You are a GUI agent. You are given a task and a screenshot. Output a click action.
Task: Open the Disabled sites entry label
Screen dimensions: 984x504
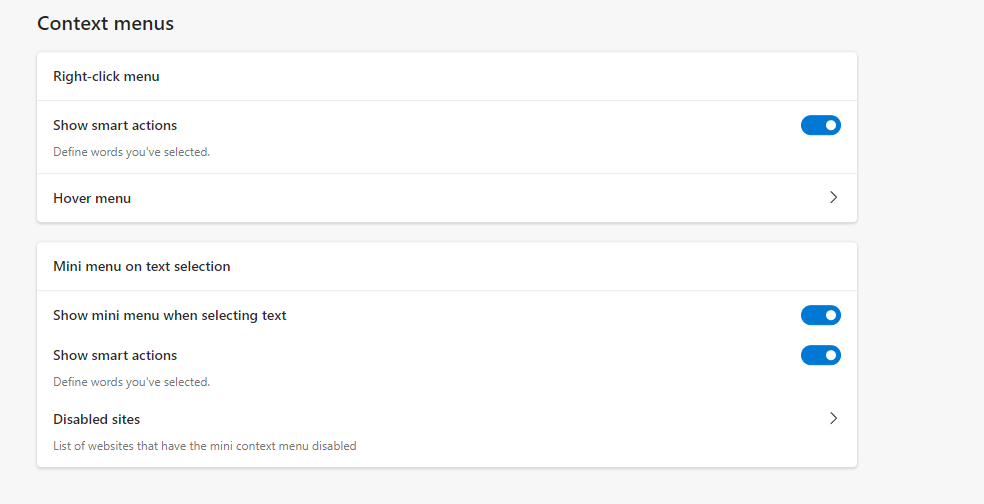click(97, 419)
